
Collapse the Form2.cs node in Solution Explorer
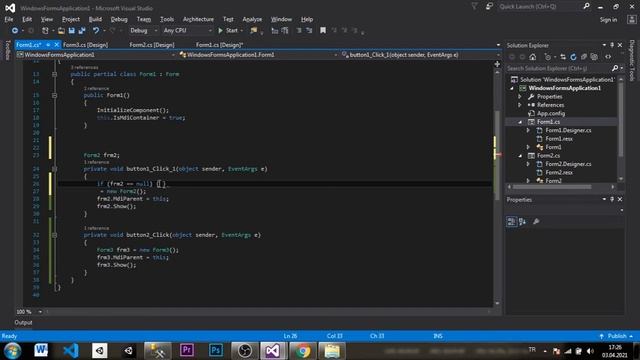pyautogui.click(x=520, y=156)
